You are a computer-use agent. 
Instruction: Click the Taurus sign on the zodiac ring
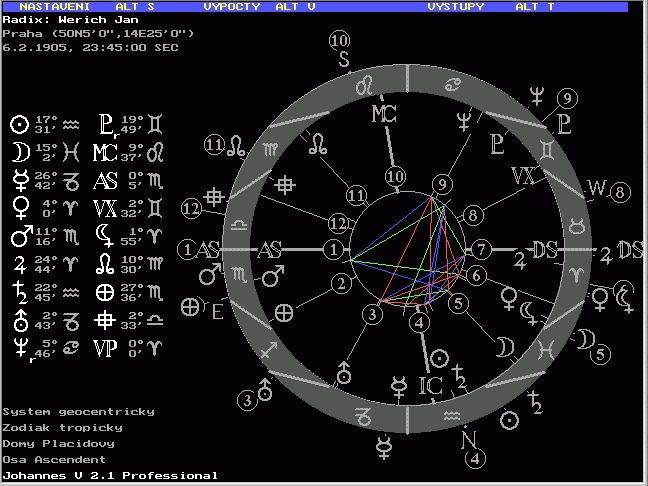[578, 221]
